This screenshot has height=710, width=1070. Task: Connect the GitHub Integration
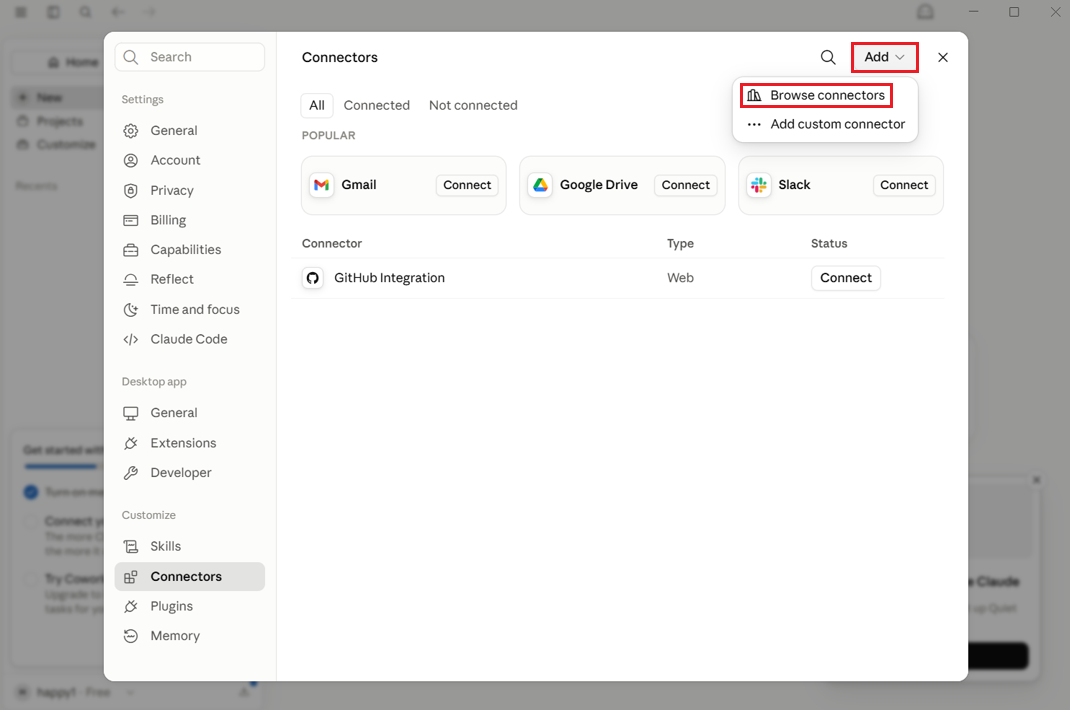pyautogui.click(x=845, y=278)
